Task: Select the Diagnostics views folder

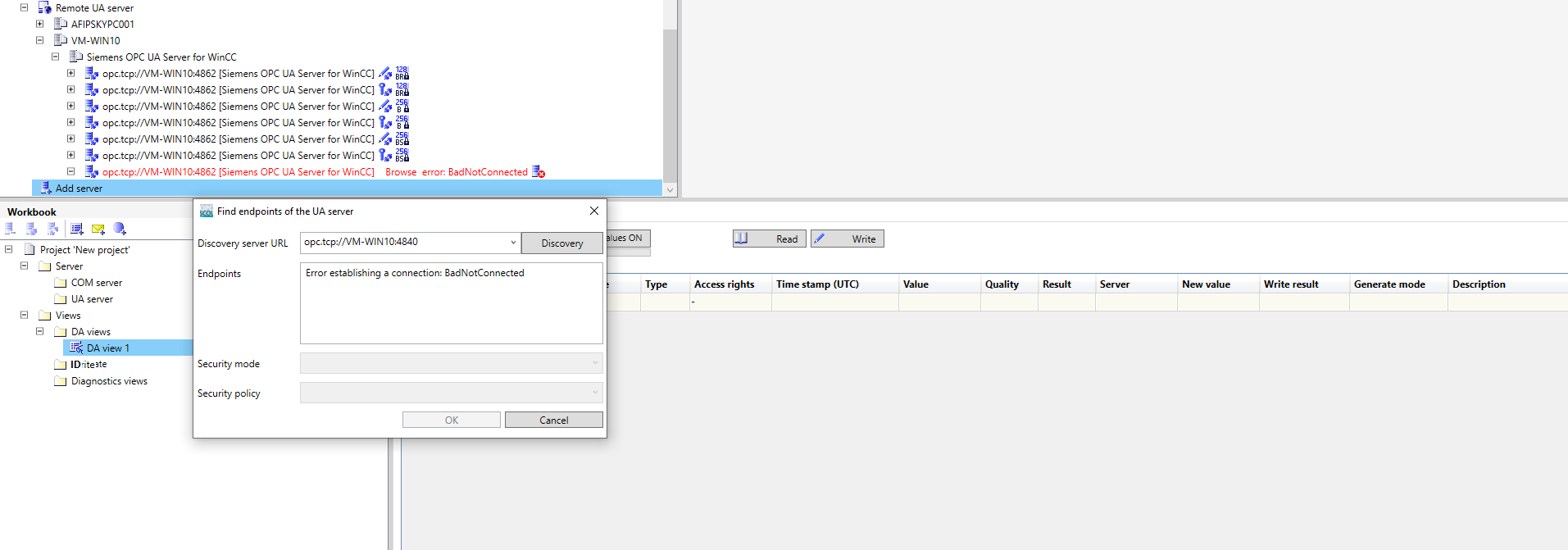Action: click(x=109, y=380)
